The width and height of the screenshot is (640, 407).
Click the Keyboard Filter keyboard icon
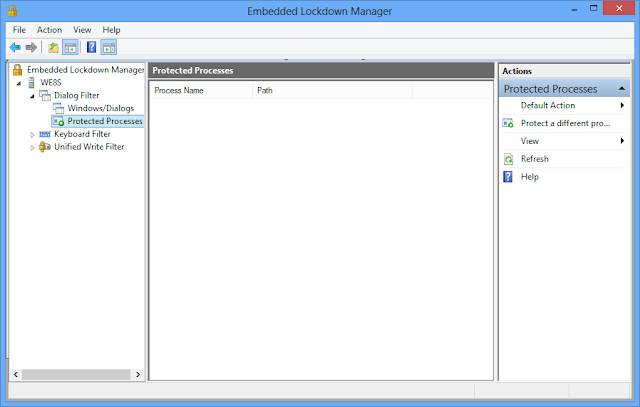click(44, 134)
